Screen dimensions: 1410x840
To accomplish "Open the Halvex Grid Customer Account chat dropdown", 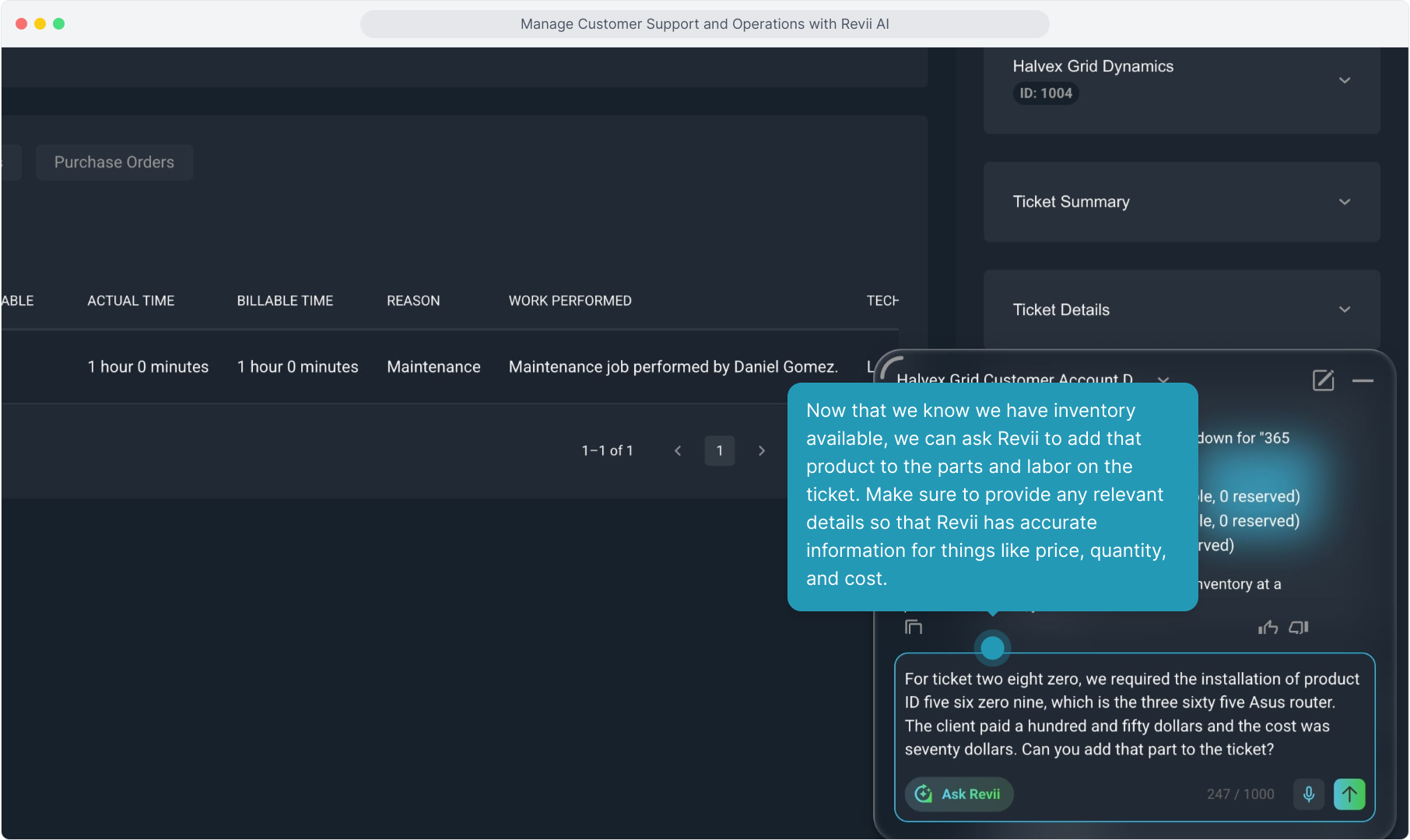I will pos(1163,380).
